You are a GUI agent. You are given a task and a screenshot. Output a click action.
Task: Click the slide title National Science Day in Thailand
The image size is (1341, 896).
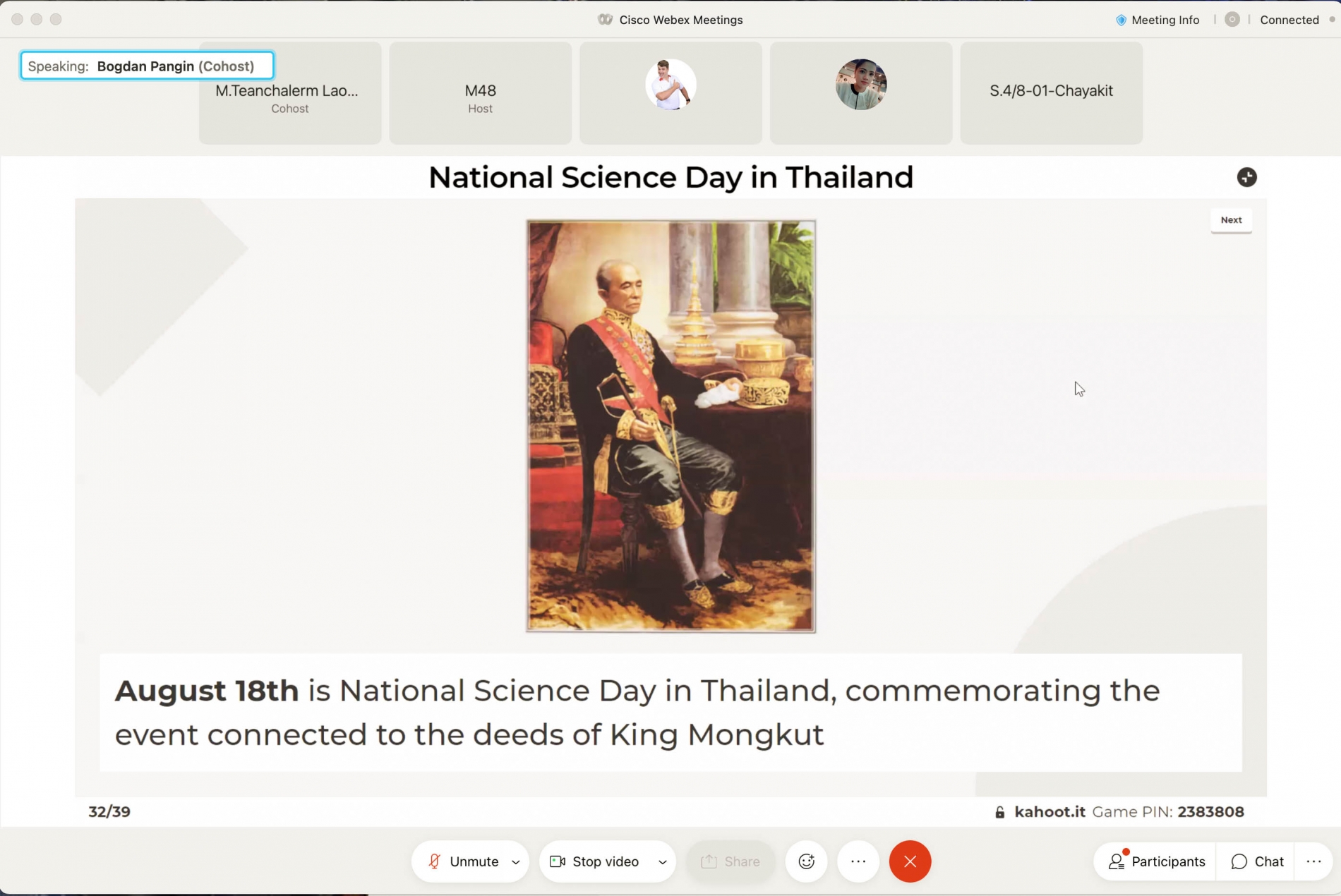(670, 177)
